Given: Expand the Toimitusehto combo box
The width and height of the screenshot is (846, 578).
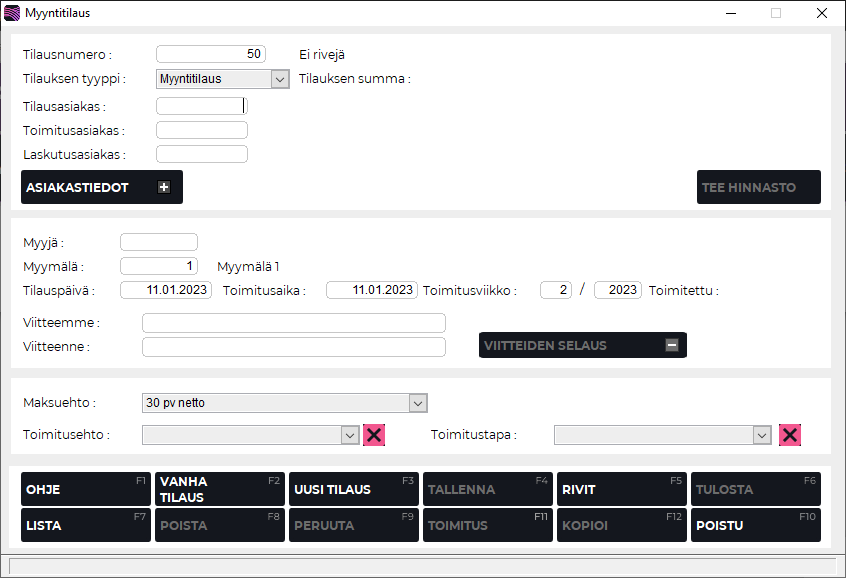Looking at the screenshot, I should click(x=349, y=435).
